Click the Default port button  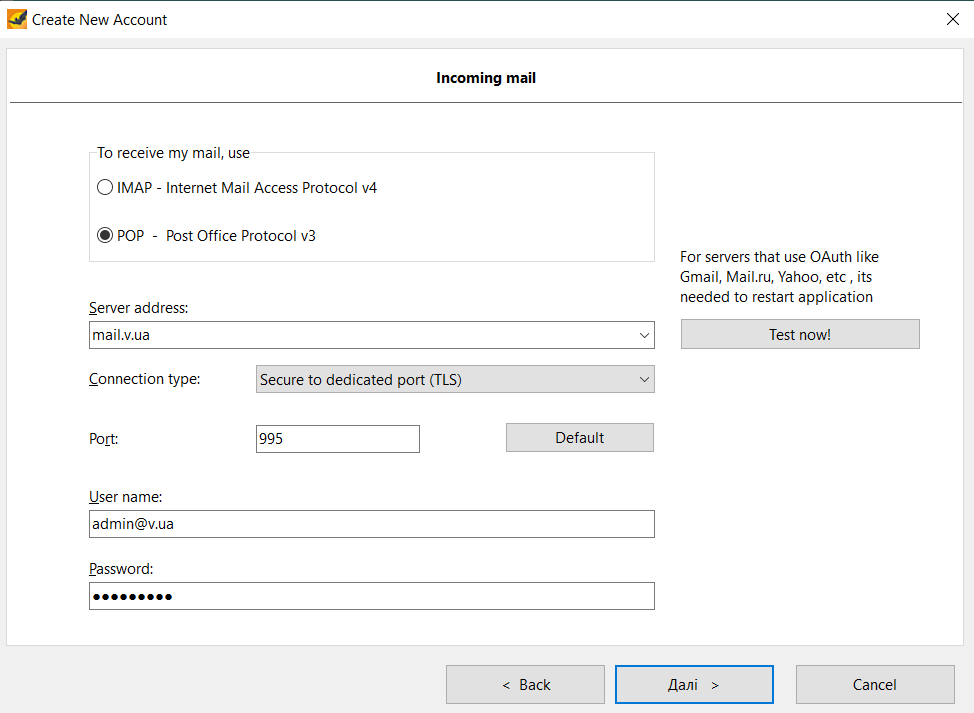pyautogui.click(x=580, y=438)
